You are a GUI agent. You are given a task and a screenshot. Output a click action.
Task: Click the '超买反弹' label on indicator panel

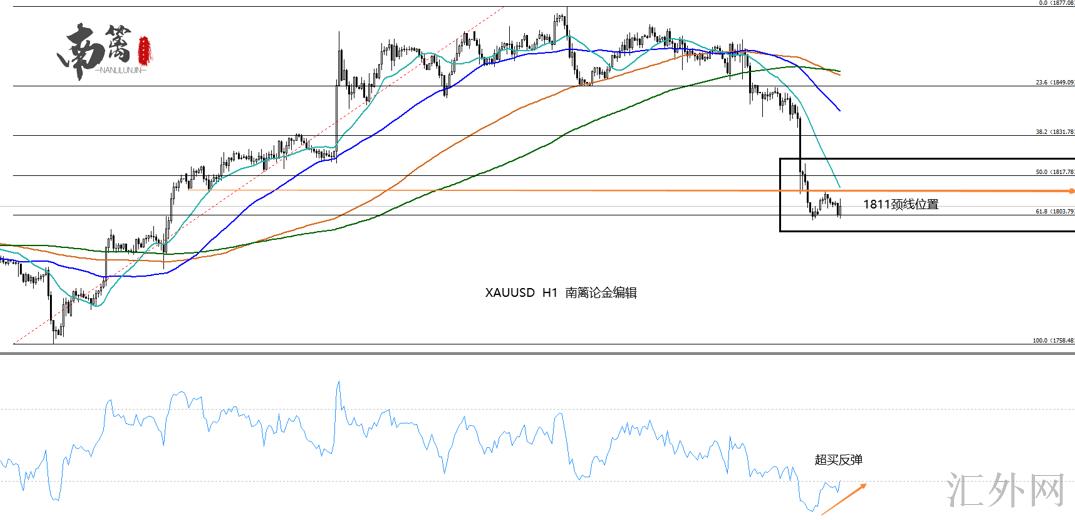click(x=838, y=460)
